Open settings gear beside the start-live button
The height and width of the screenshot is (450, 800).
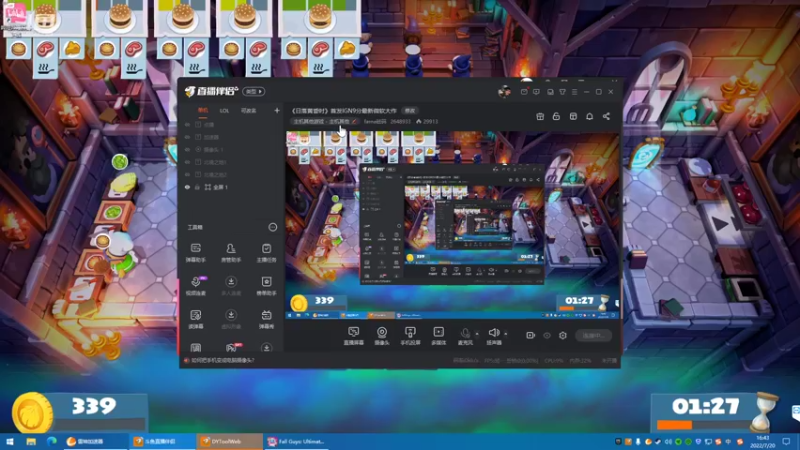[563, 335]
